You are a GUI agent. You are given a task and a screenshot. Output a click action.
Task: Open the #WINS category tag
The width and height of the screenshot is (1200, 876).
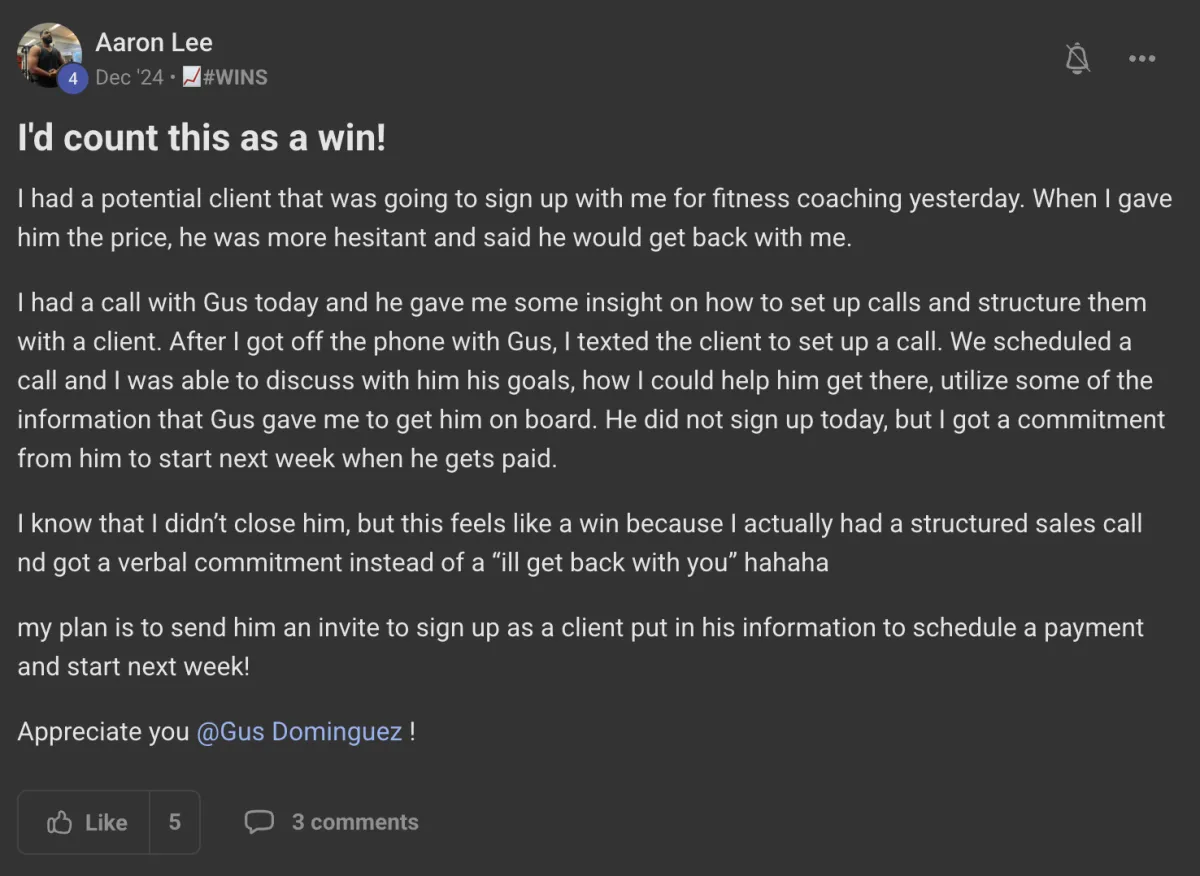(x=235, y=78)
